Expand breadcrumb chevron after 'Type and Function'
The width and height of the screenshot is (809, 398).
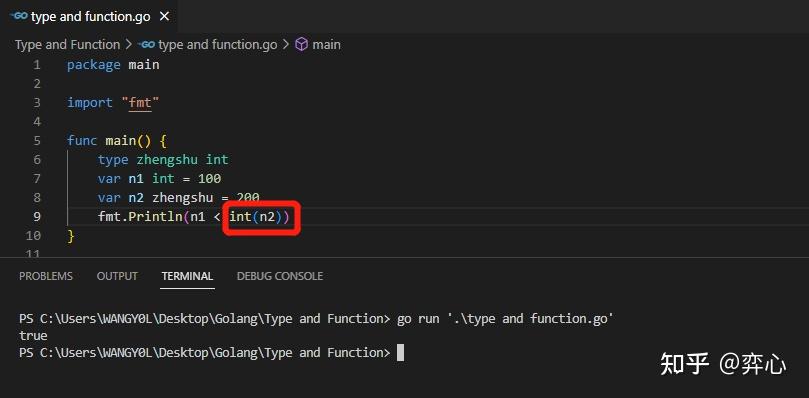(x=129, y=45)
